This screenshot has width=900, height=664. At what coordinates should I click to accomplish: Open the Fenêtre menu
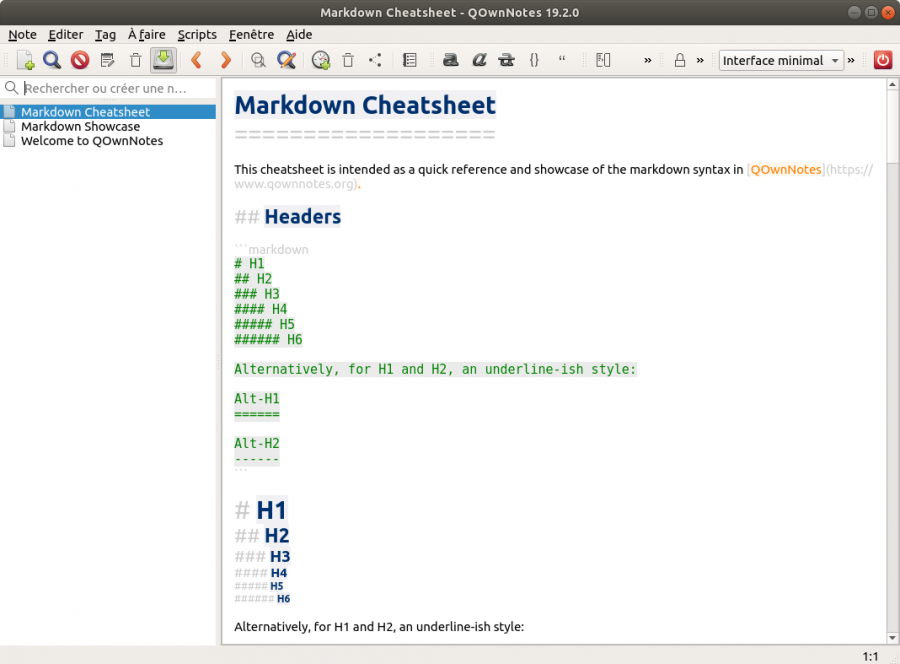pos(251,34)
